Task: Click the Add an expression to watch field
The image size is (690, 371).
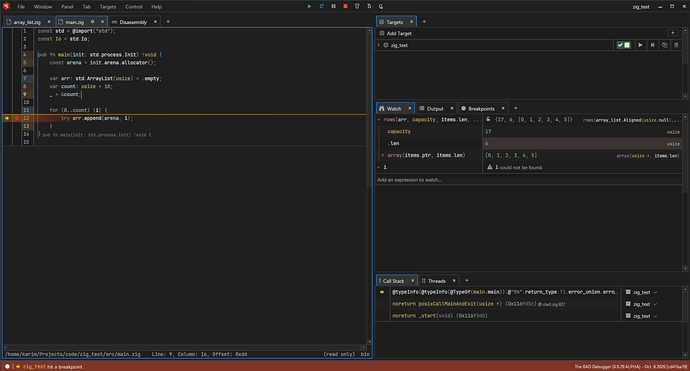Action: [x=529, y=180]
